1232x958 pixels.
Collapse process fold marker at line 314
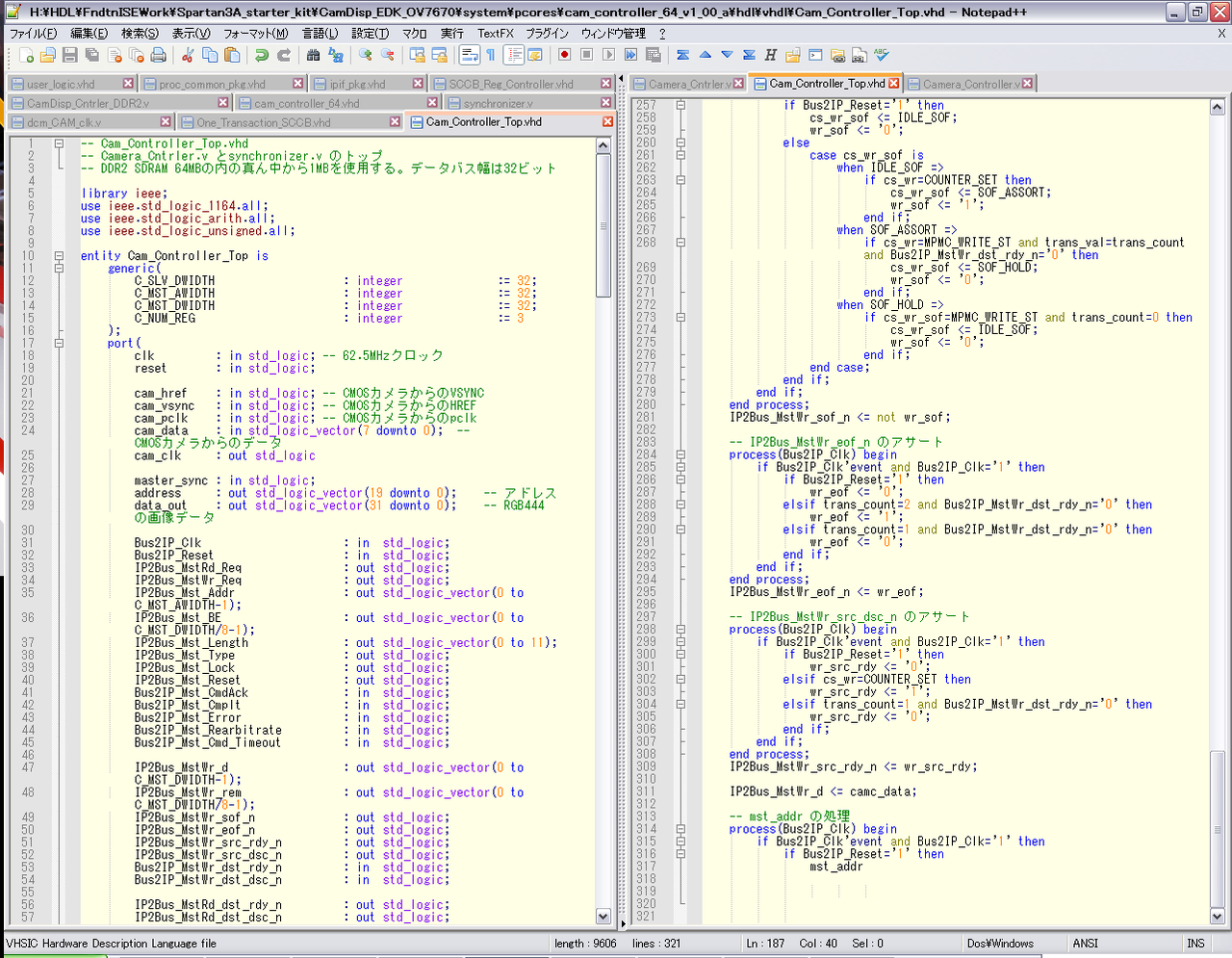point(680,828)
